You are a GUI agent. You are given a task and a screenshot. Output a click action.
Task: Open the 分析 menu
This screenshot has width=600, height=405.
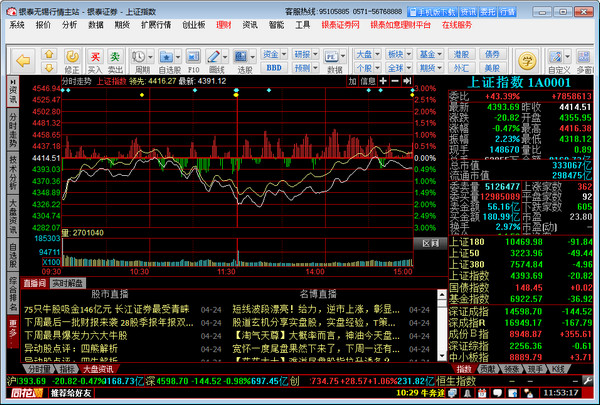(69, 25)
